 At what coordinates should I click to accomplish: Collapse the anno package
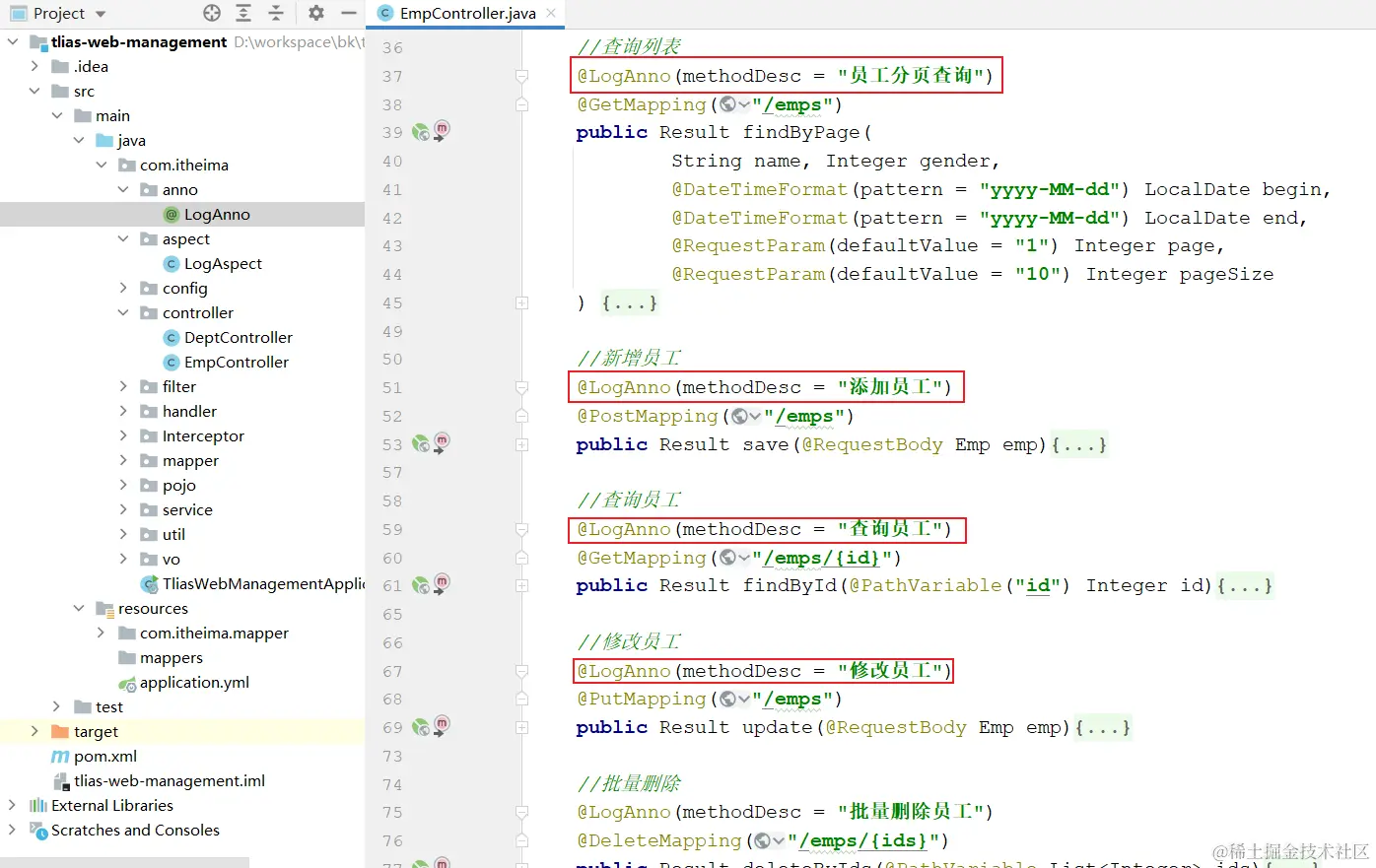click(x=123, y=189)
